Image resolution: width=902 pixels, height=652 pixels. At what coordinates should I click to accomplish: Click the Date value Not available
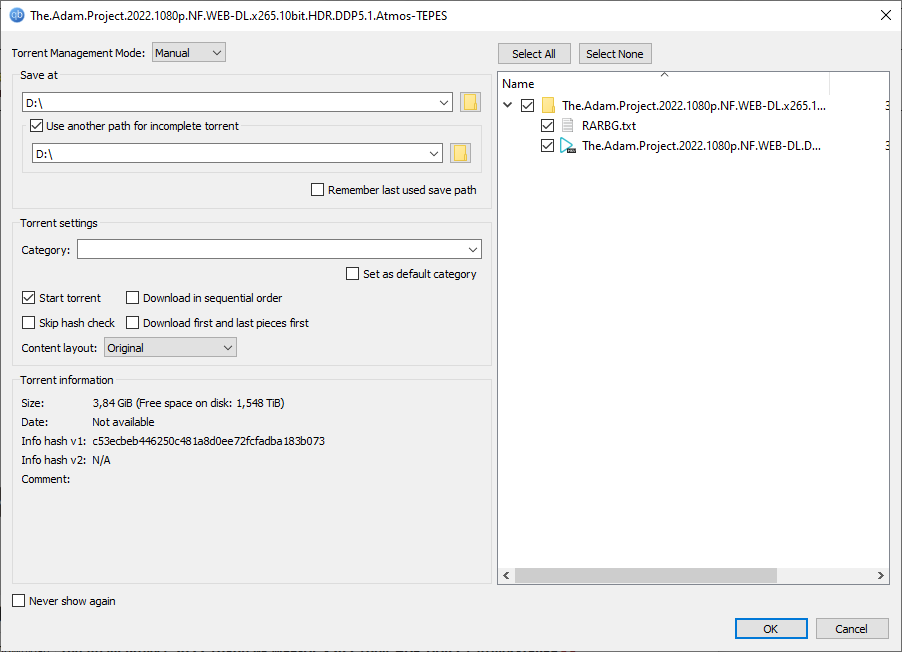[123, 422]
